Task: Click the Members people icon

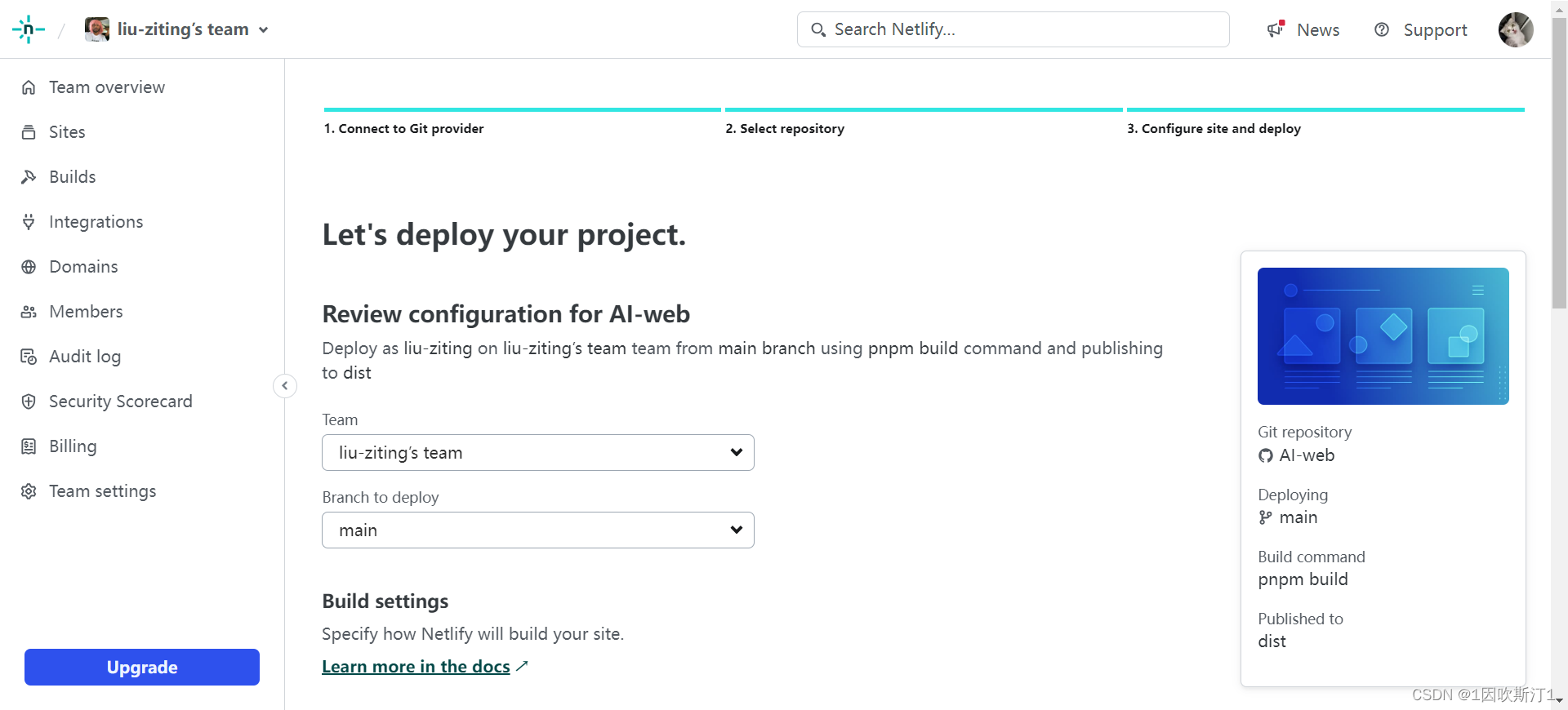Action: click(x=29, y=312)
